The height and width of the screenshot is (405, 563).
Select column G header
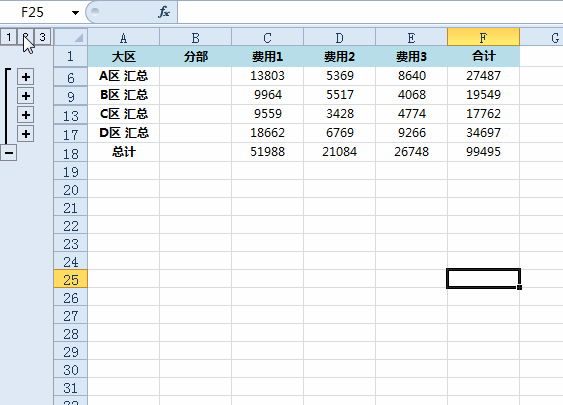pos(541,37)
